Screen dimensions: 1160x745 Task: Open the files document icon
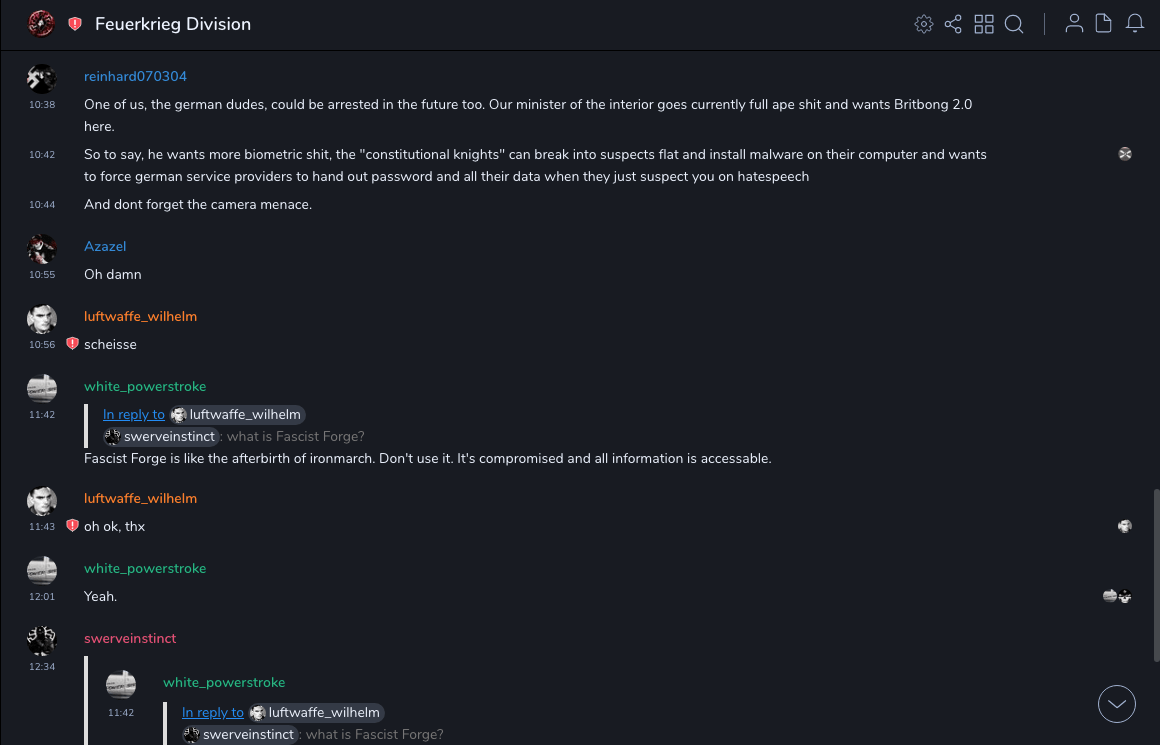tap(1104, 24)
